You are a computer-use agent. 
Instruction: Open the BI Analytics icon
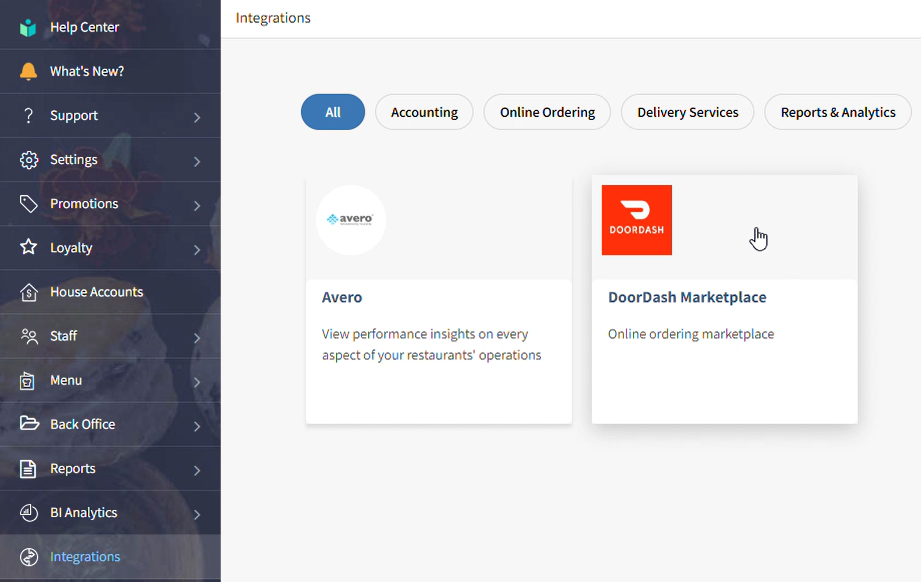28,512
